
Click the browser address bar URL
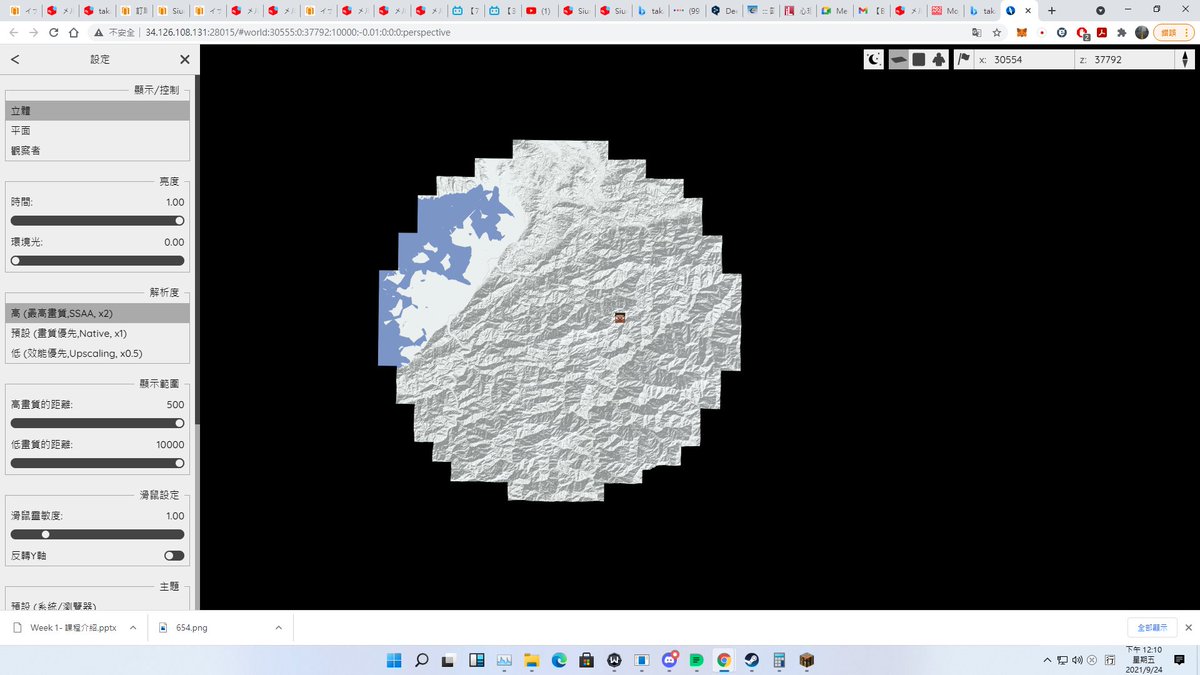[x=298, y=32]
